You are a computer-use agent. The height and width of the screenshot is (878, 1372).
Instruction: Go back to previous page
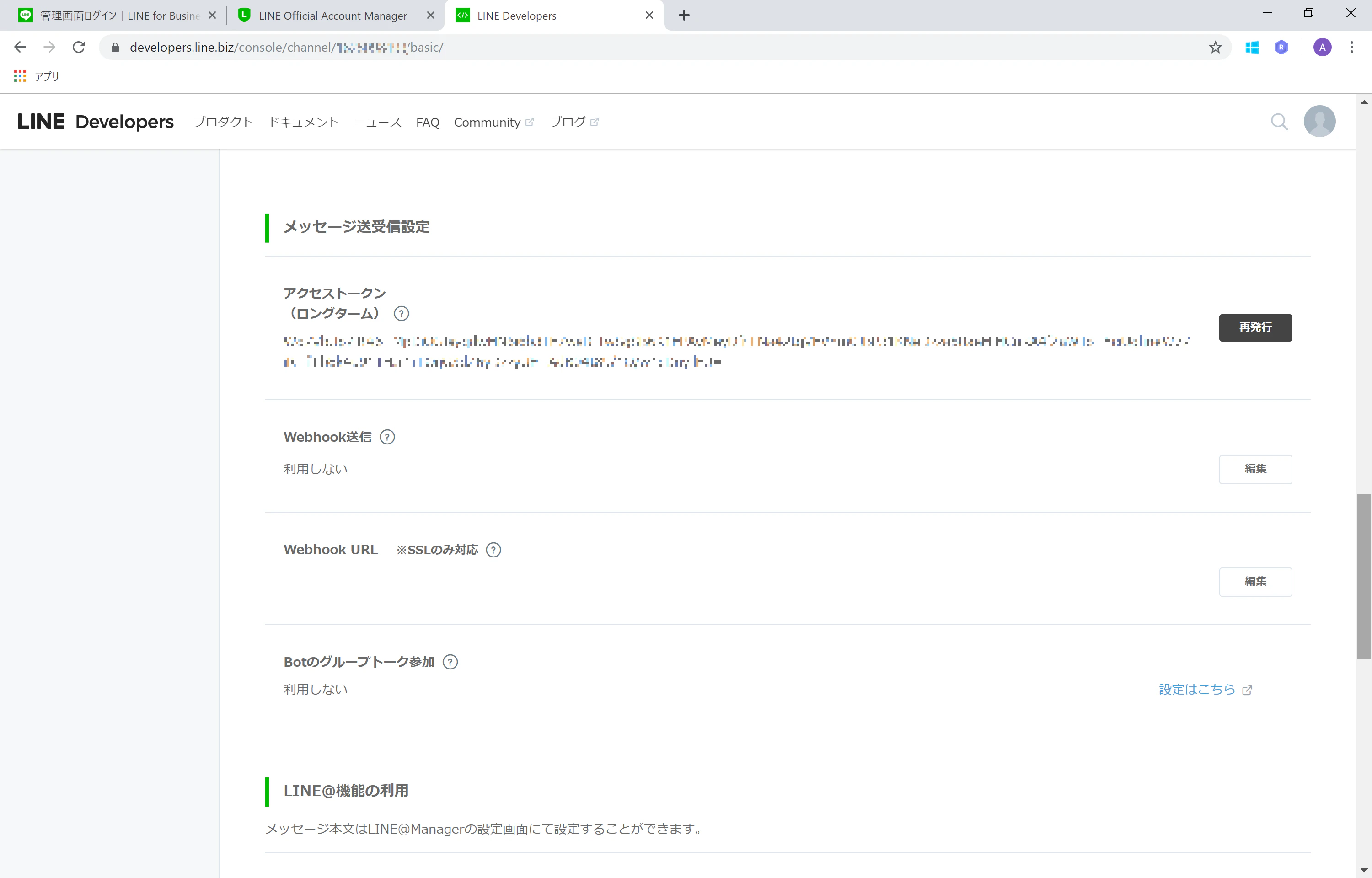coord(20,47)
